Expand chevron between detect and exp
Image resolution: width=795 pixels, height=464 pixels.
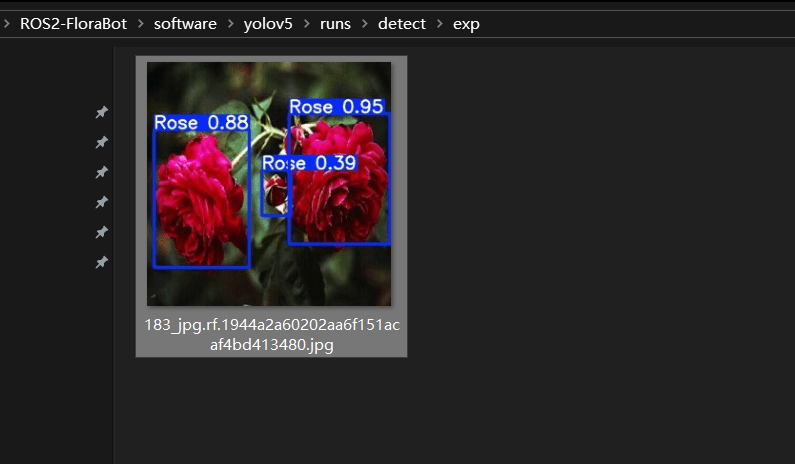(x=439, y=24)
